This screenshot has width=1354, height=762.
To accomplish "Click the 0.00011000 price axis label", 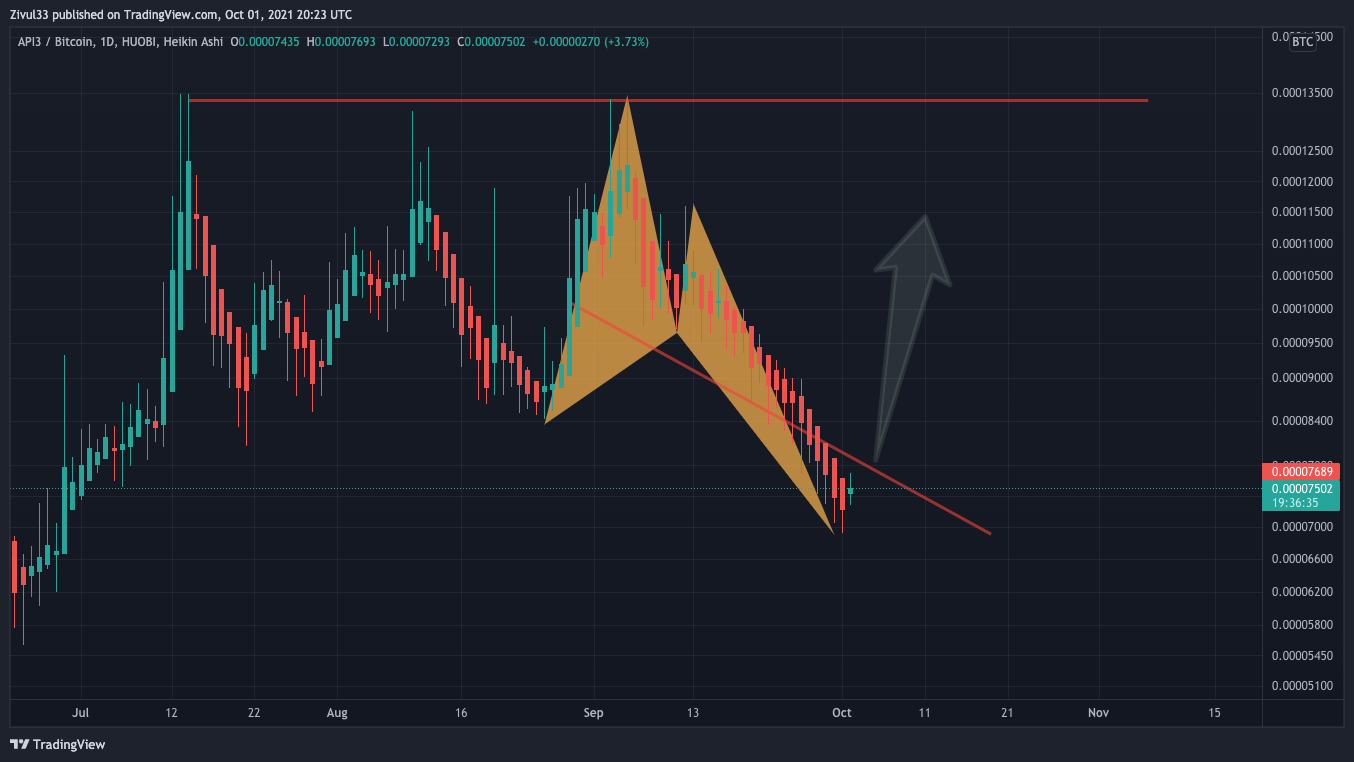I will 1302,244.
